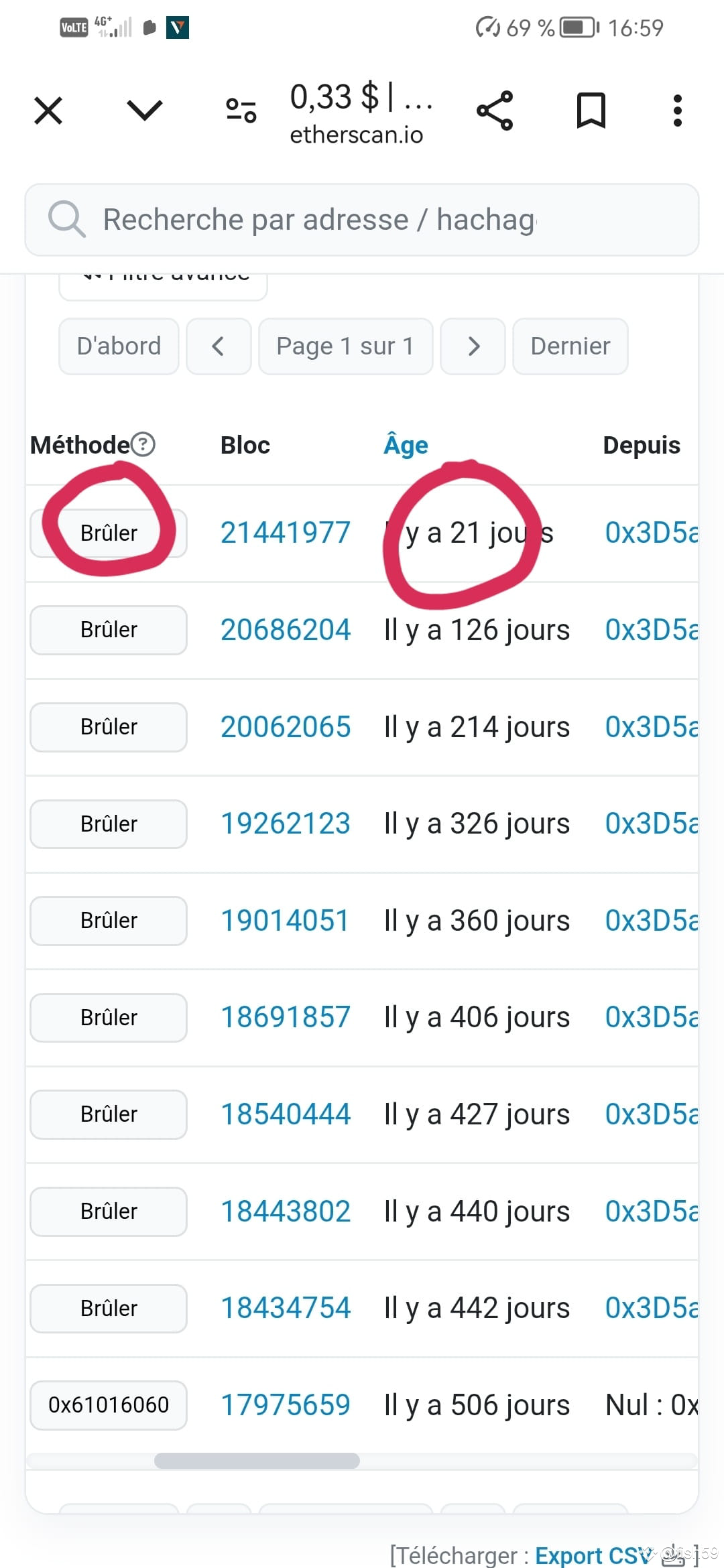
Task: Go to next page with right chevron
Action: [473, 346]
